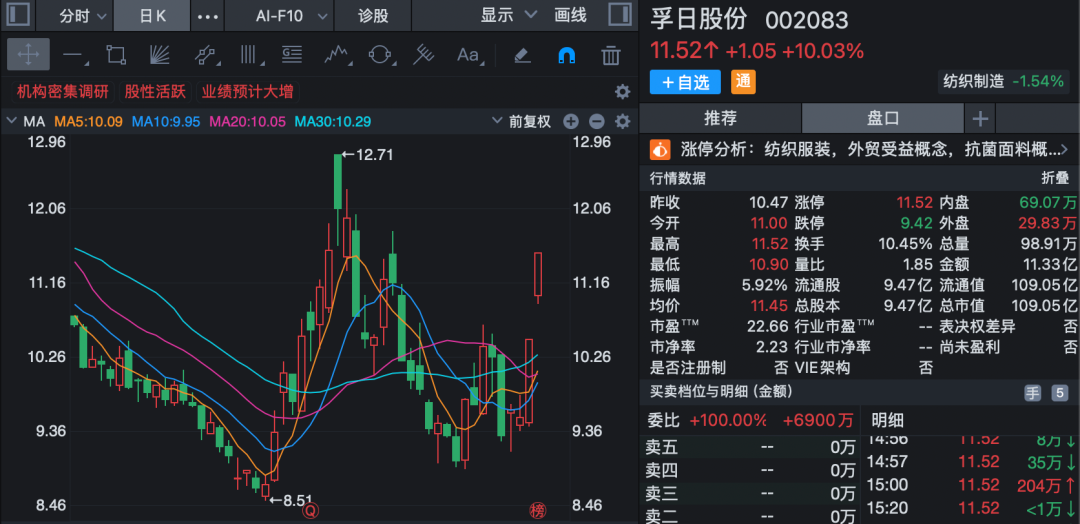The image size is (1080, 524).
Task: Click the 12.71 high price marker
Action: (x=368, y=155)
